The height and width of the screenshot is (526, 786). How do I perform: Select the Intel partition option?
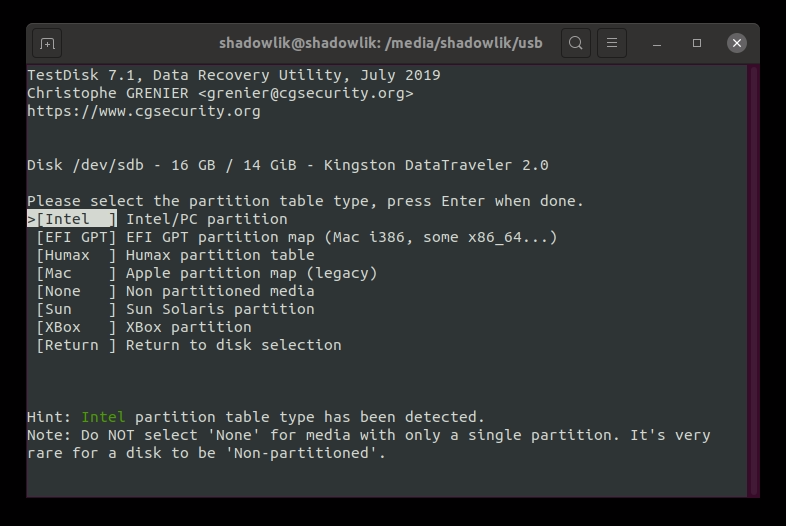[157, 219]
